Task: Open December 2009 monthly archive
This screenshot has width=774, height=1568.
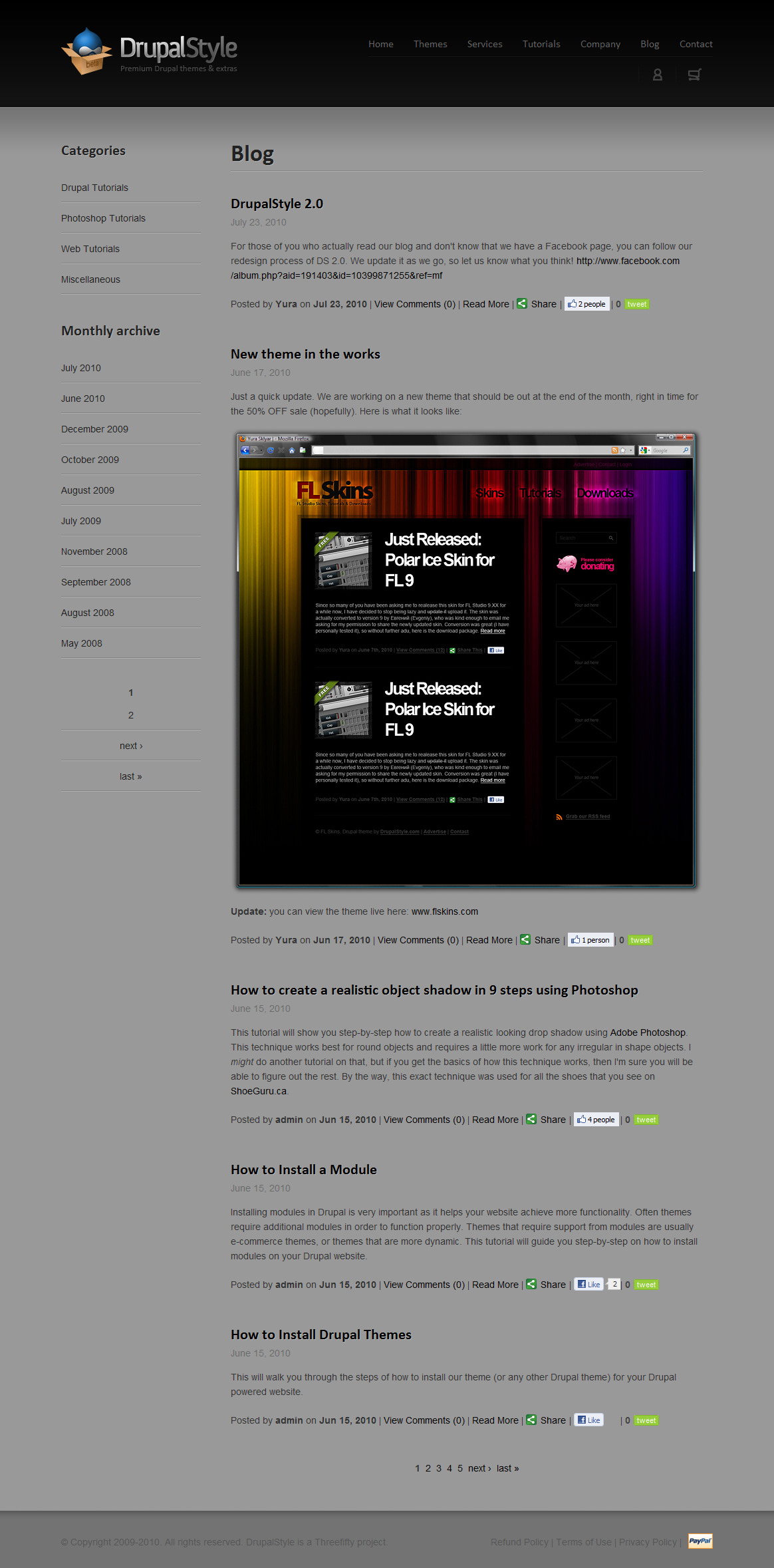Action: point(94,429)
